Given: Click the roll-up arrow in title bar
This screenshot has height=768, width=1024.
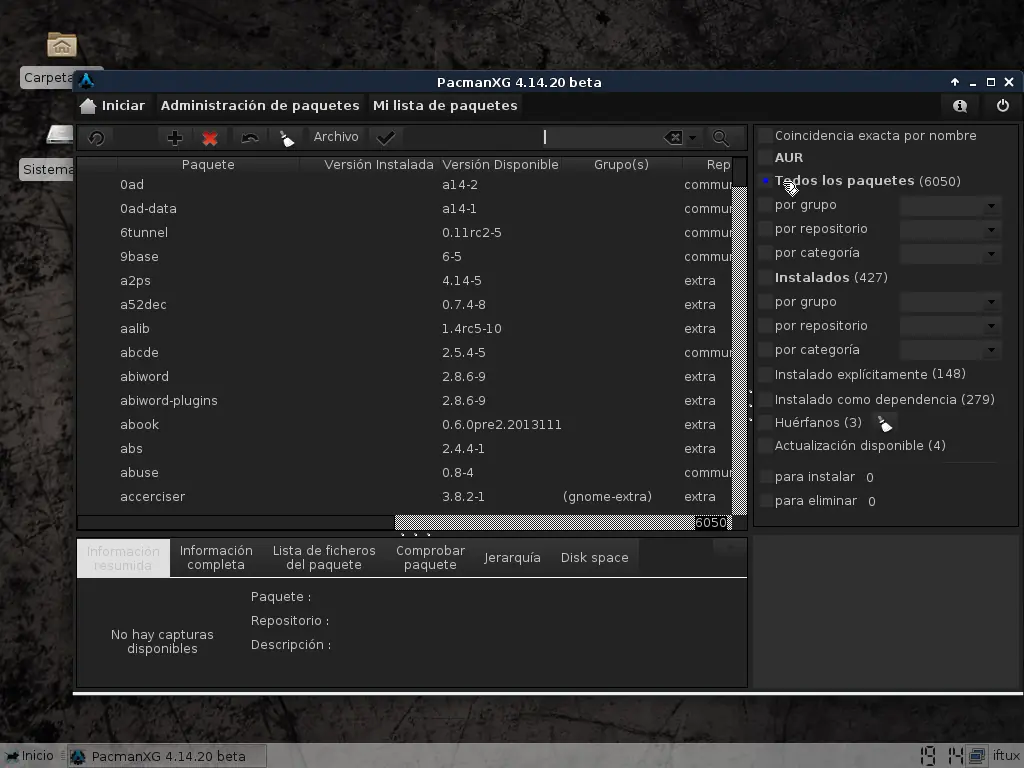Looking at the screenshot, I should [x=955, y=82].
